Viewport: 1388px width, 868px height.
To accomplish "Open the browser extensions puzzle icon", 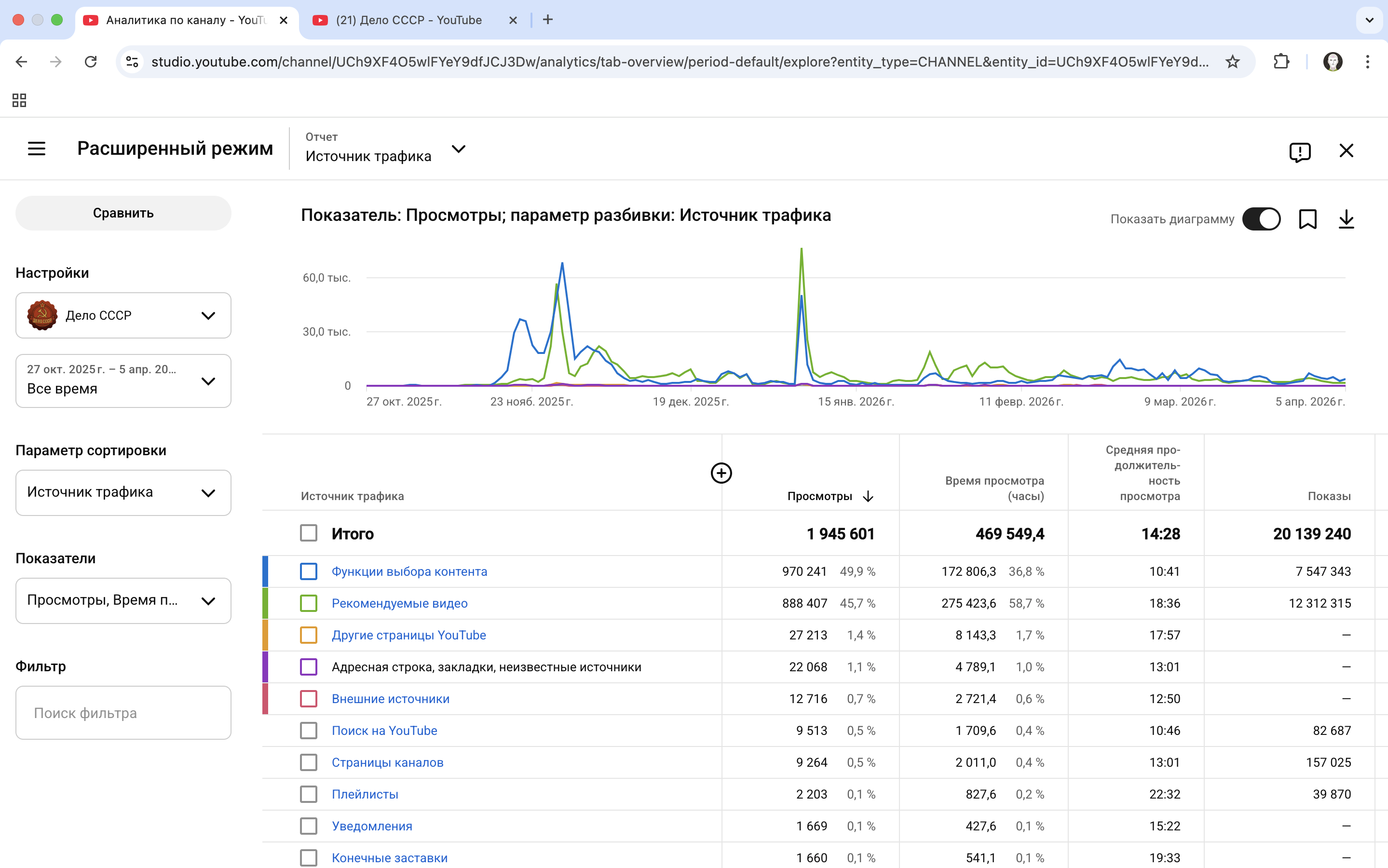I will pyautogui.click(x=1281, y=62).
